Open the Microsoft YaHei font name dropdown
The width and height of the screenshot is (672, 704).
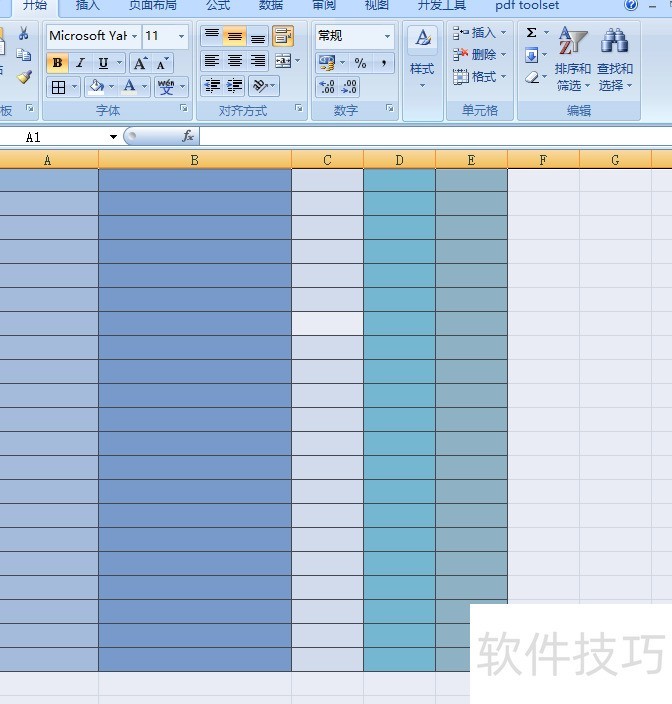(134, 36)
